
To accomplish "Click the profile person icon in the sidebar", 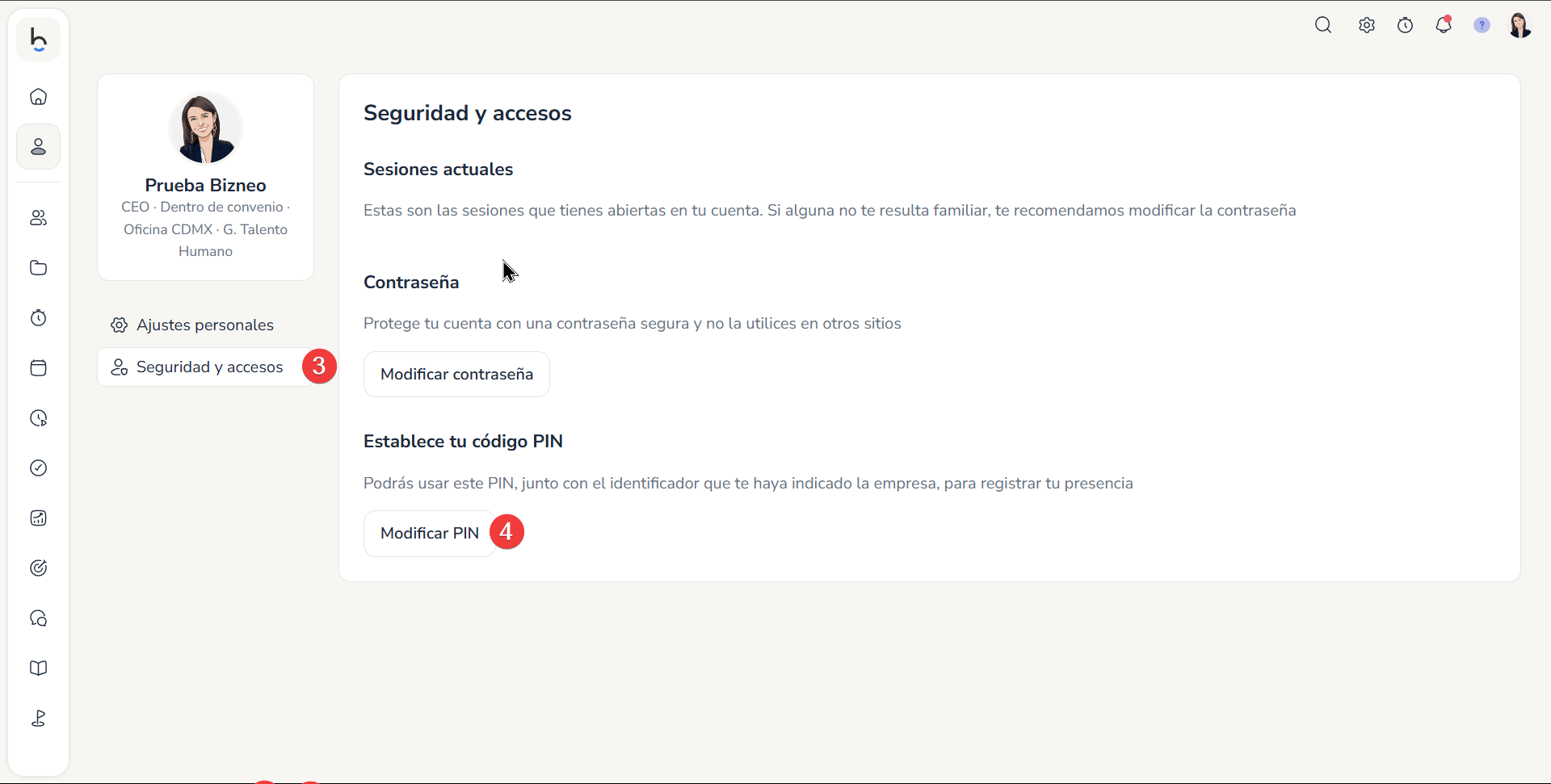I will click(38, 147).
